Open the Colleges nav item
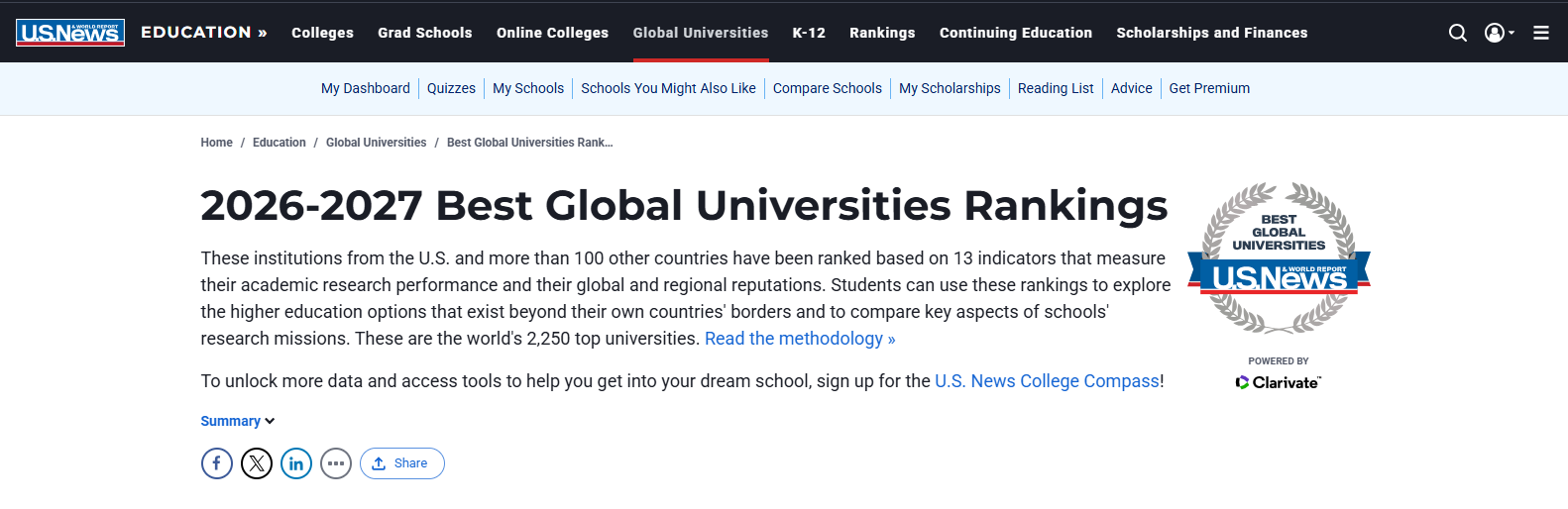Image resolution: width=1568 pixels, height=509 pixels. [x=322, y=33]
